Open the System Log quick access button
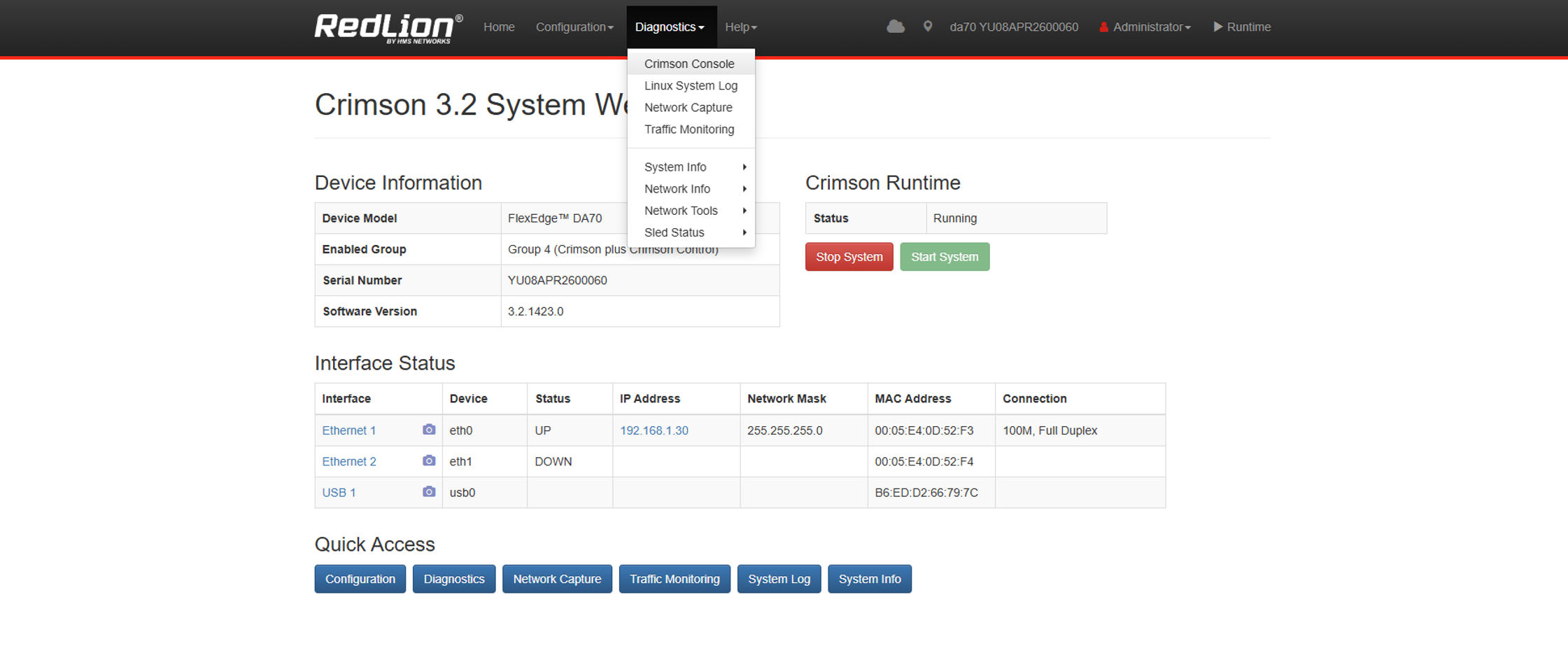Image resolution: width=1568 pixels, height=667 pixels. [779, 579]
